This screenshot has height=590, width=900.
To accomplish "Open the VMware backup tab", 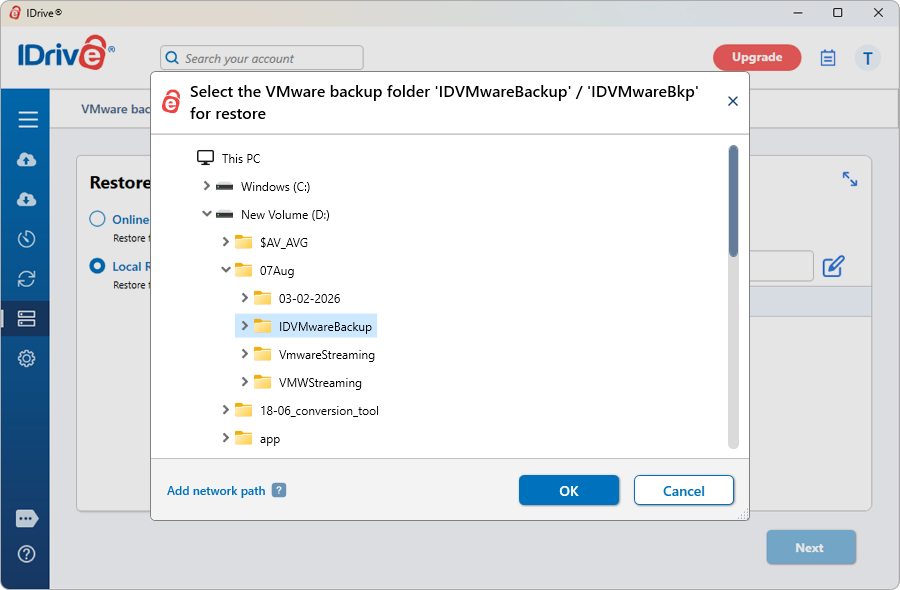I will tap(115, 109).
